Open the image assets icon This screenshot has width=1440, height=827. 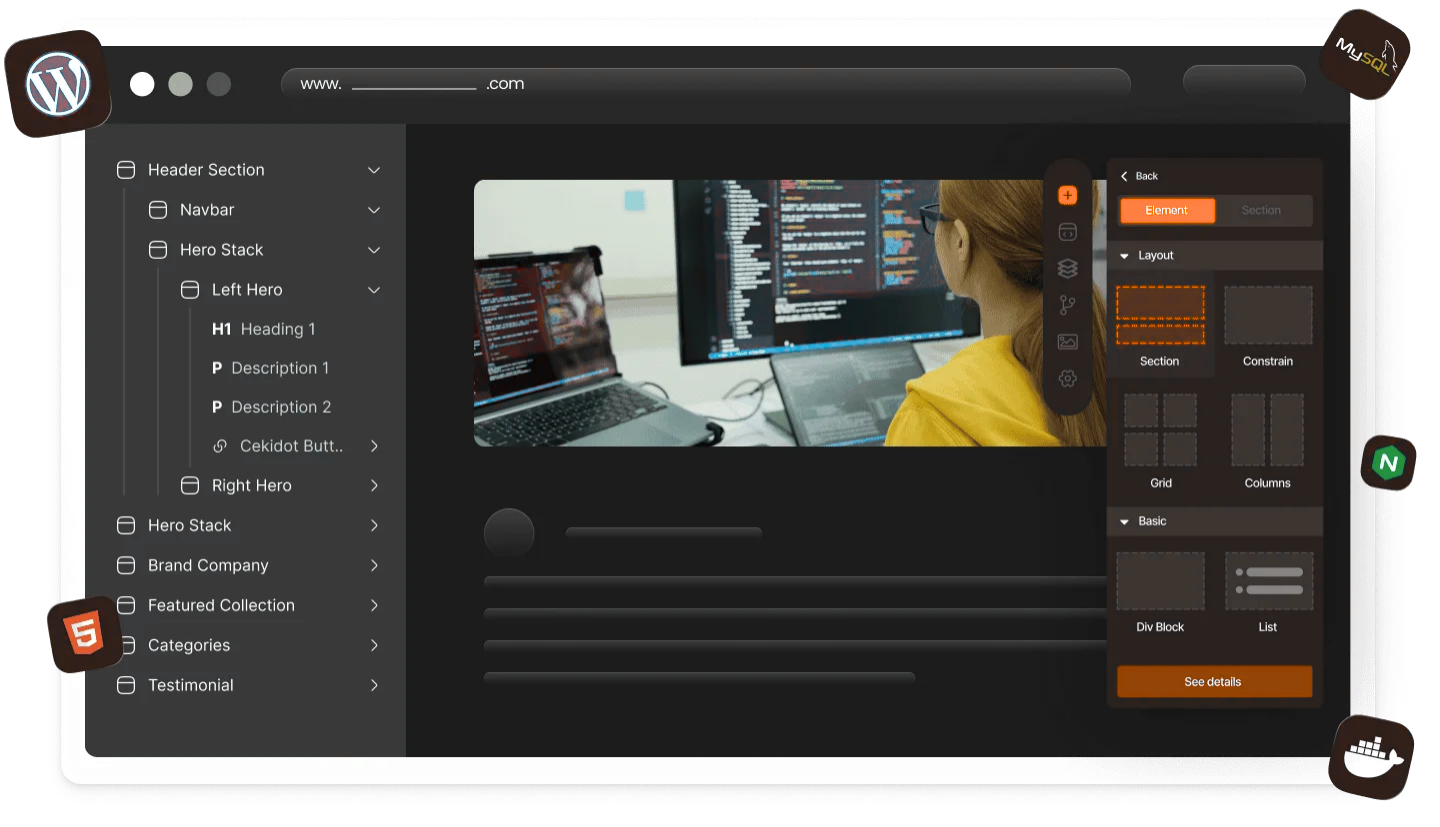(x=1067, y=342)
